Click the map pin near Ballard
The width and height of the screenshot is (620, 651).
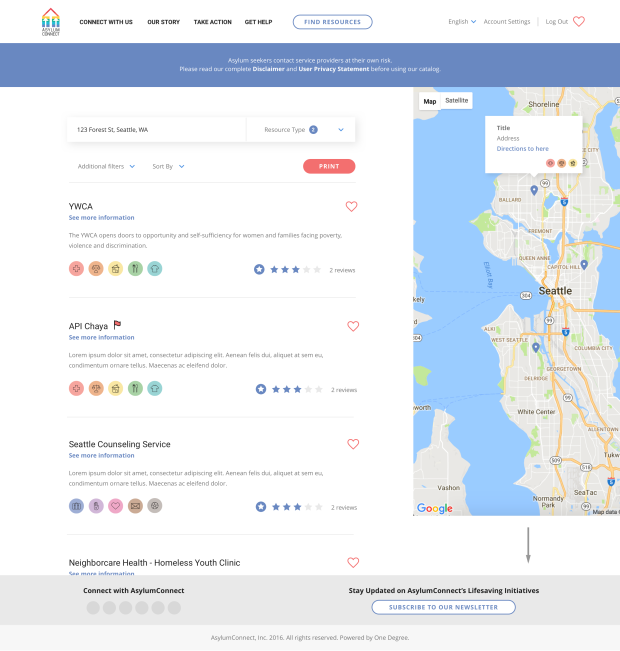coord(534,190)
